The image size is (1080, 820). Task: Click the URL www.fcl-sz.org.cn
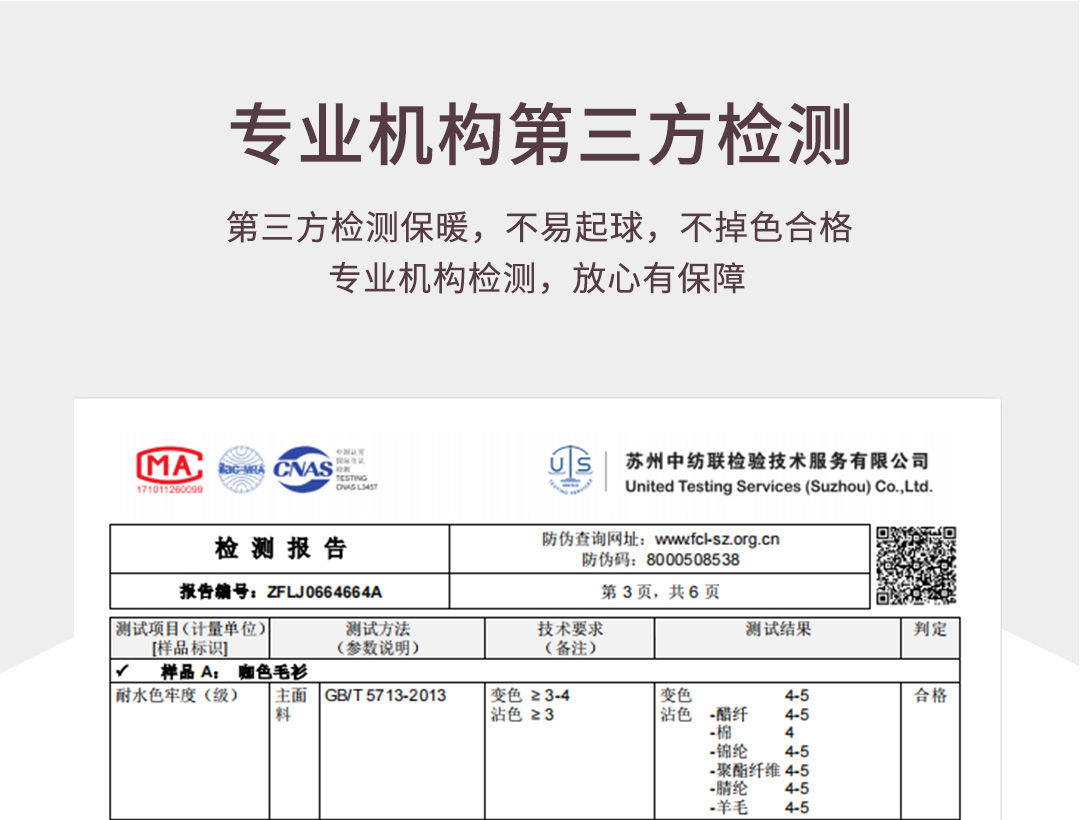point(717,539)
